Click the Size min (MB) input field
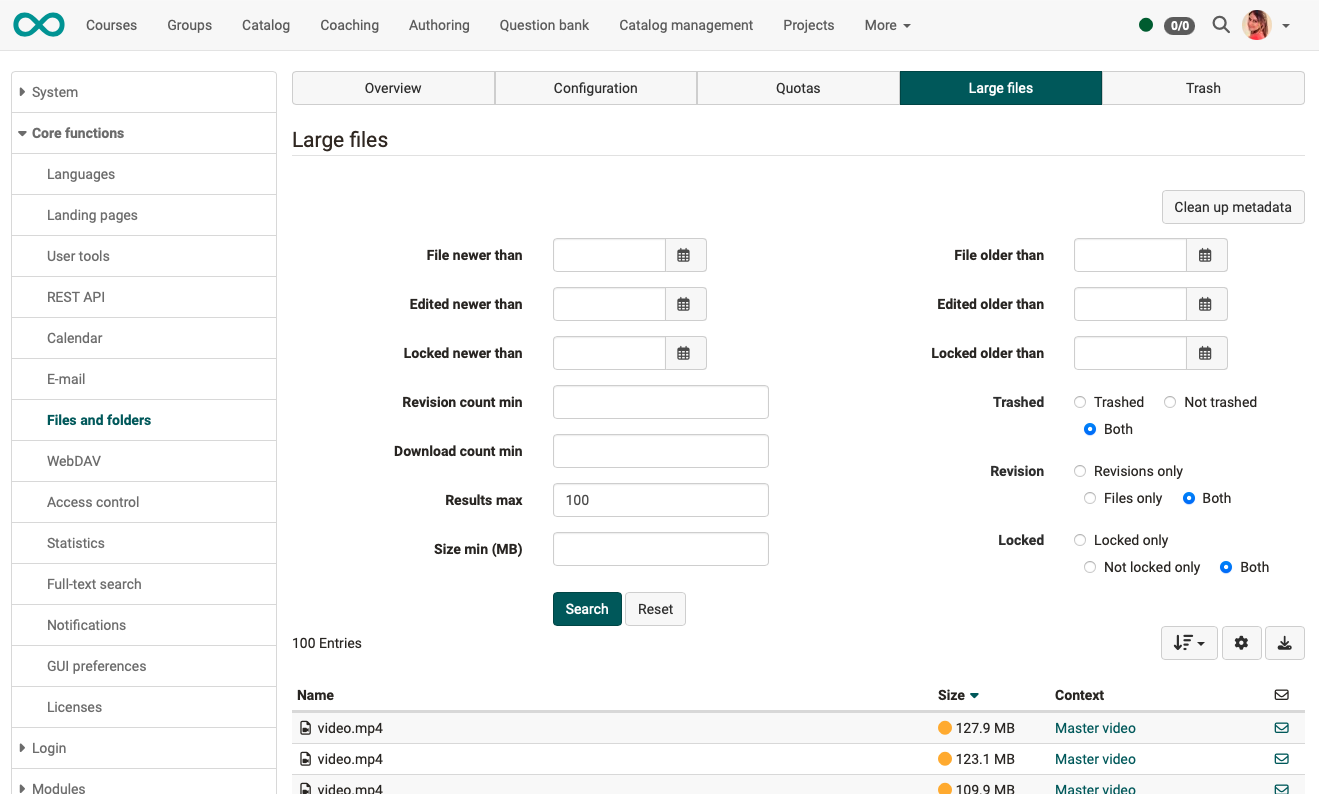The image size is (1319, 794). point(660,549)
